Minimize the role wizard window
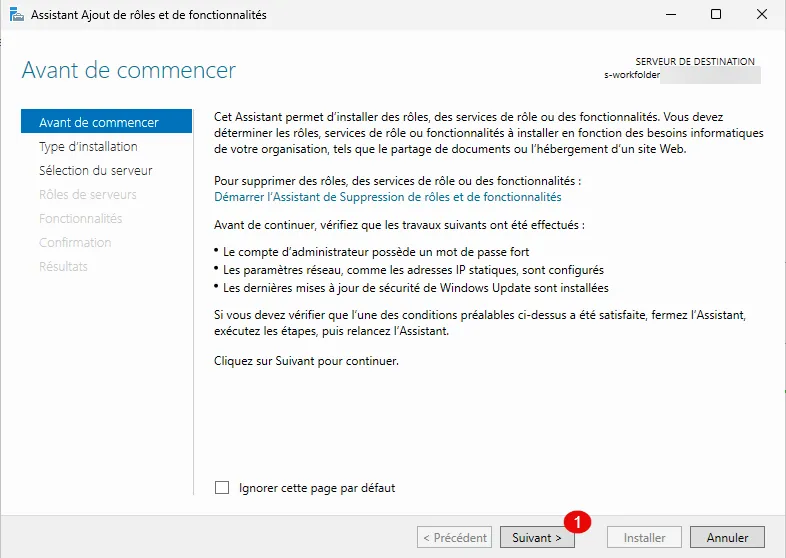The height and width of the screenshot is (558, 786). [670, 15]
